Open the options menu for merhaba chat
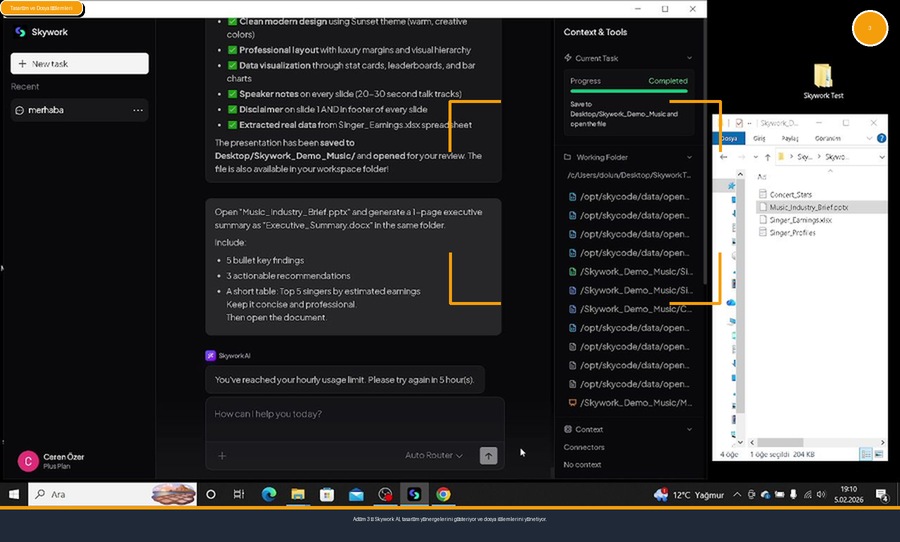 coord(138,110)
